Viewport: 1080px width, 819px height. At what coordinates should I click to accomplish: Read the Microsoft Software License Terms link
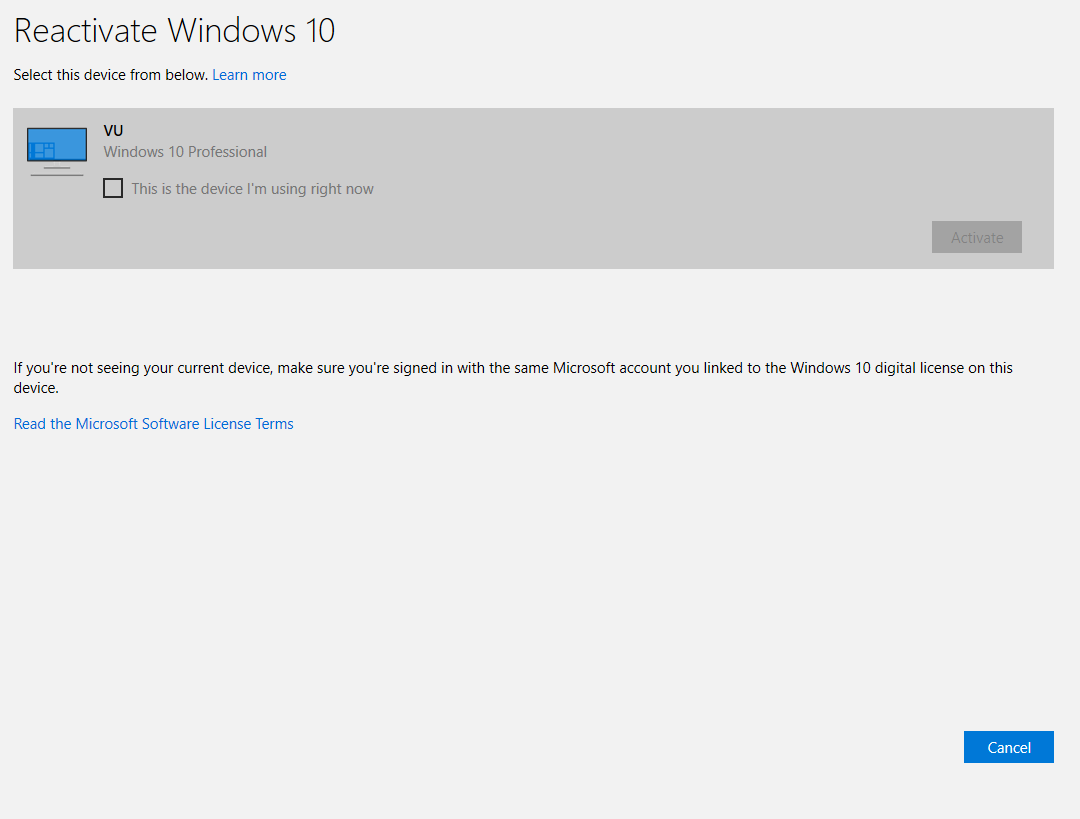pos(154,424)
